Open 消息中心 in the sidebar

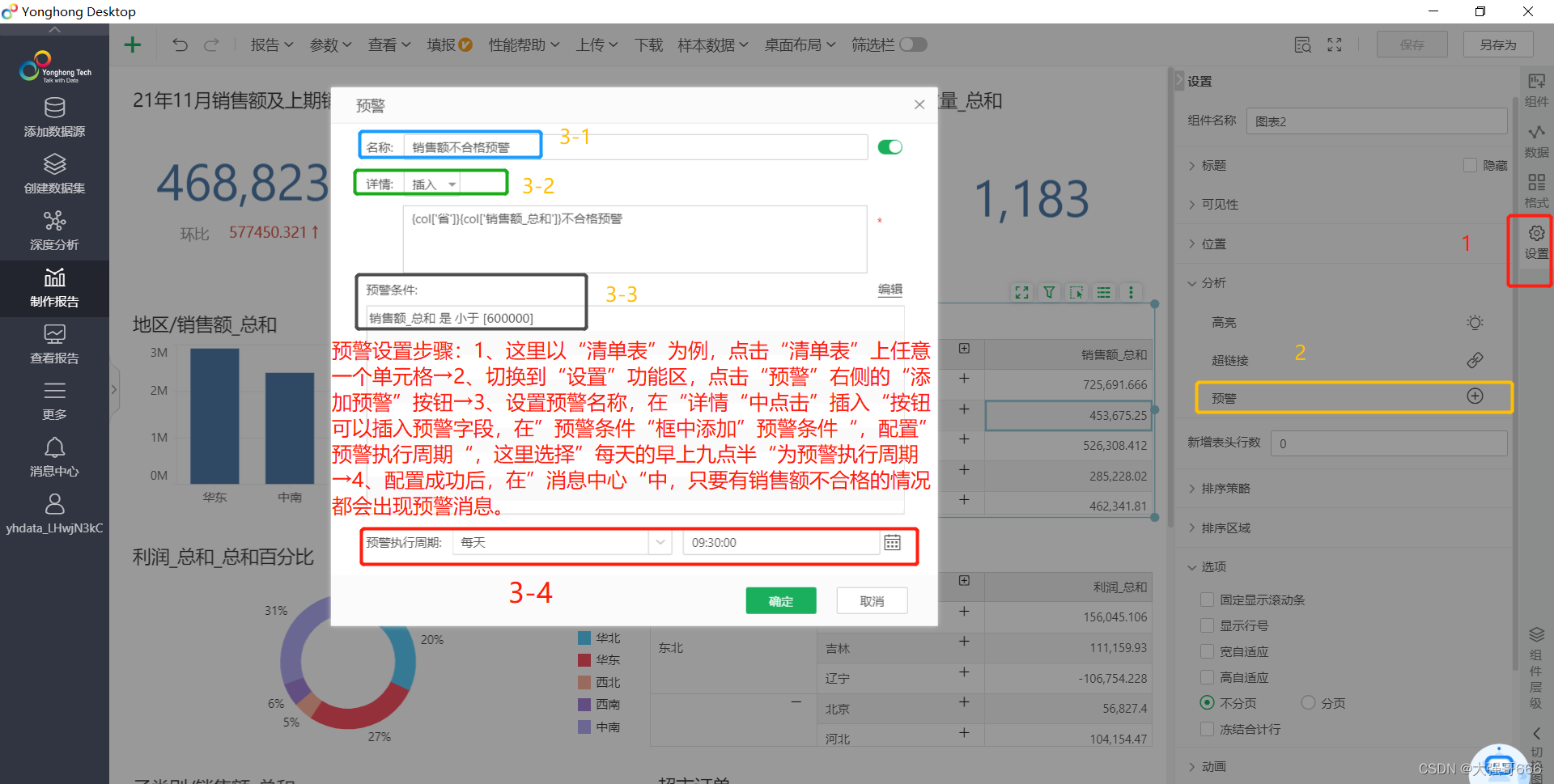54,457
